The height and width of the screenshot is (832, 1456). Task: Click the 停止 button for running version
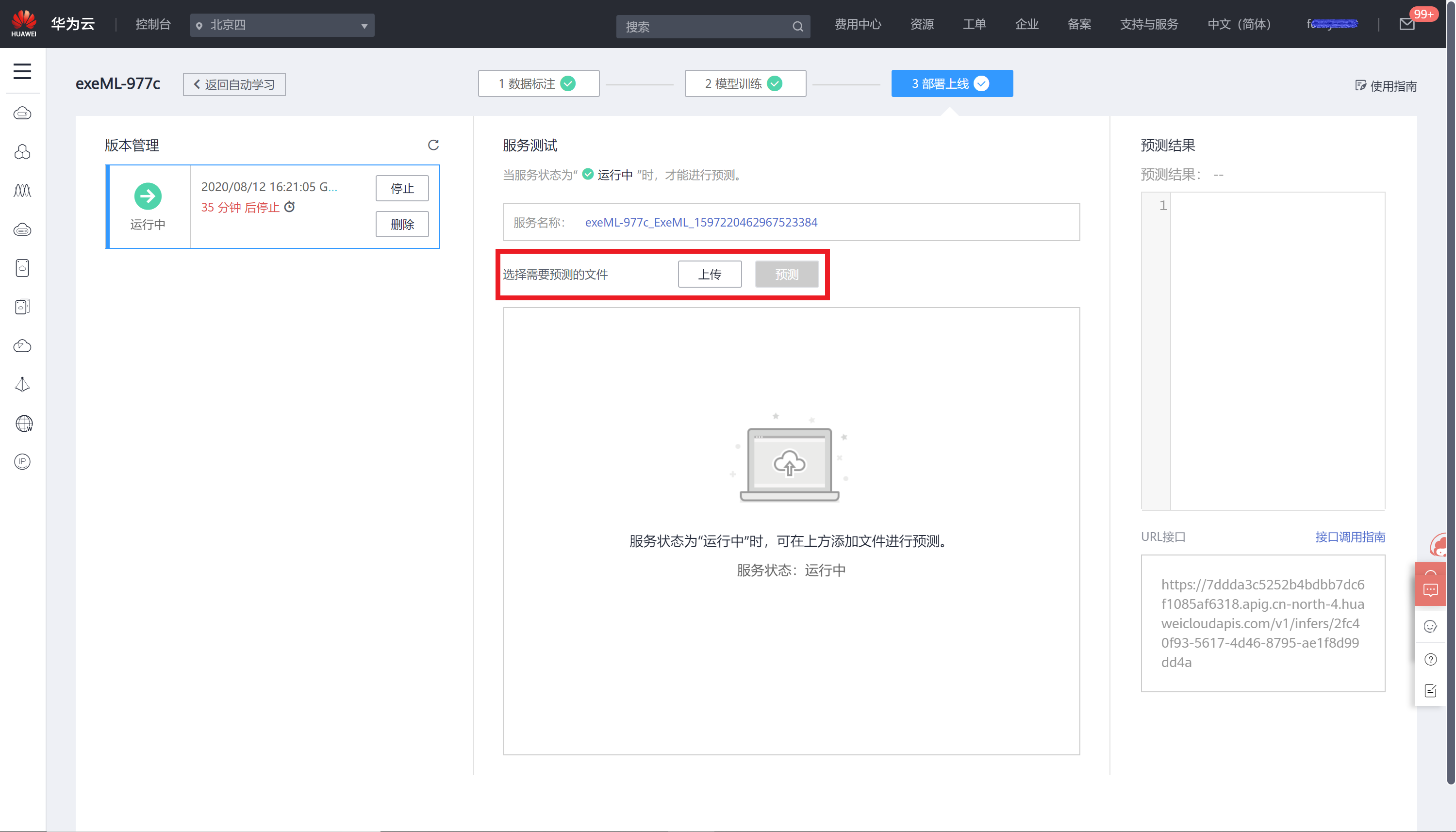402,189
